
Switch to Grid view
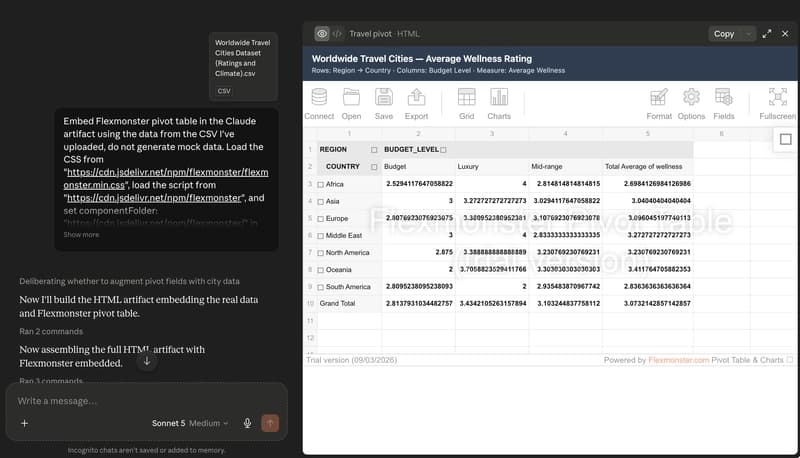point(466,104)
